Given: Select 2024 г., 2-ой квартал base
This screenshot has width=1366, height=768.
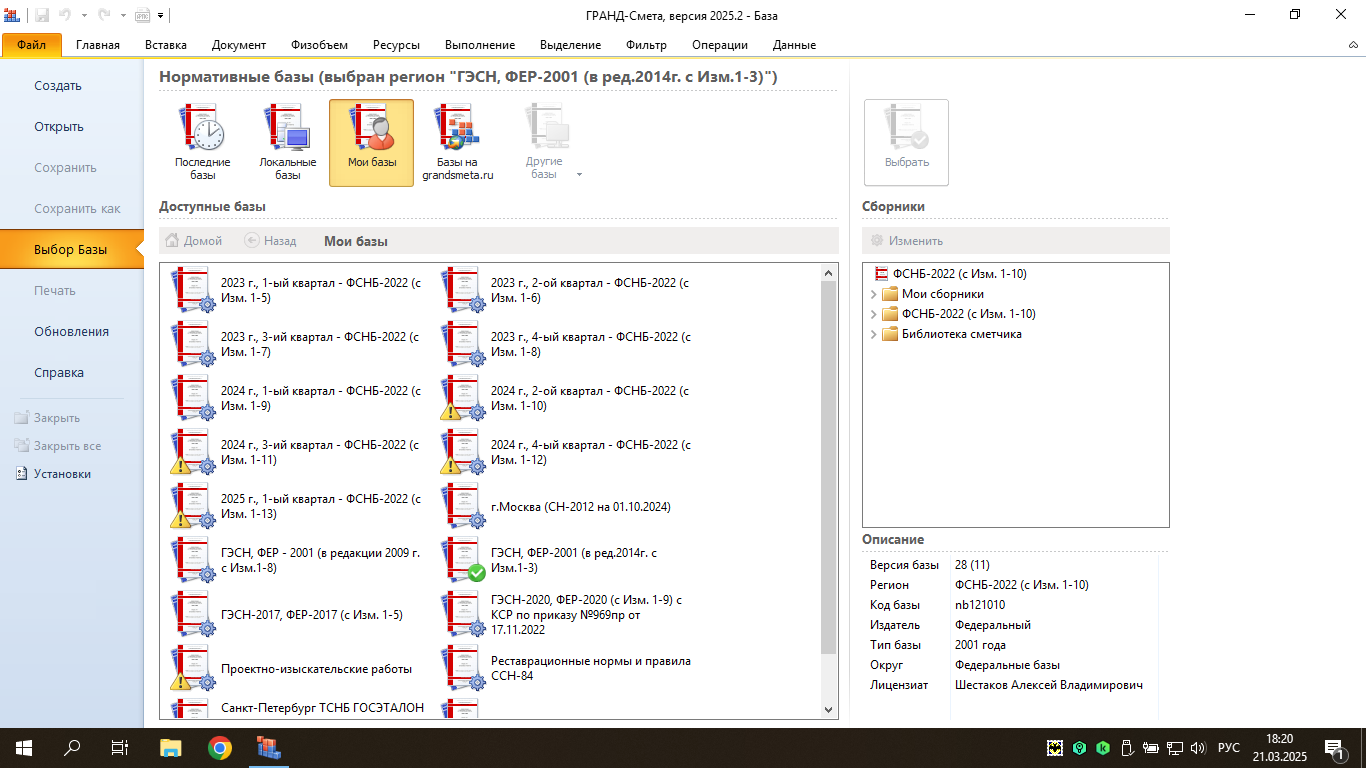Looking at the screenshot, I should click(x=567, y=398).
